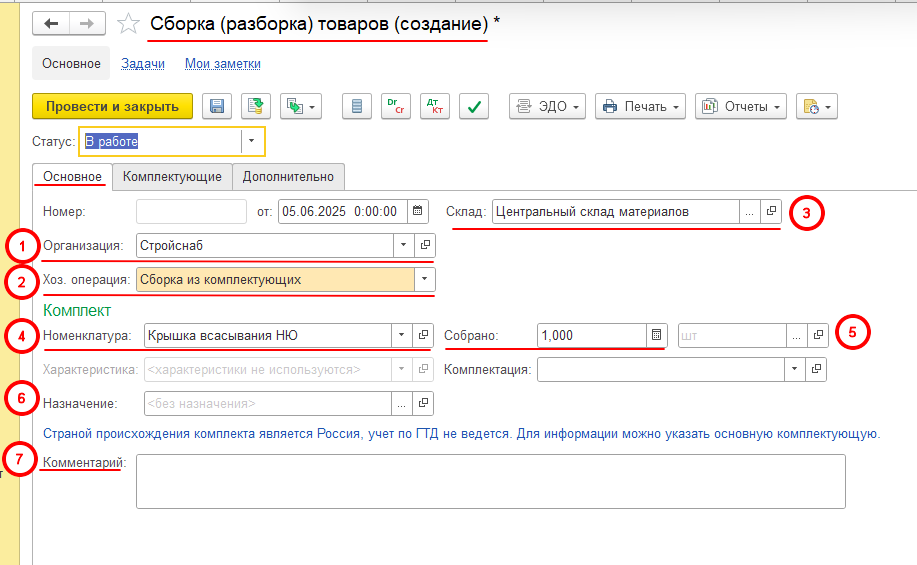The image size is (917, 565).
Task: Expand the Статус dropdown
Action: click(252, 142)
